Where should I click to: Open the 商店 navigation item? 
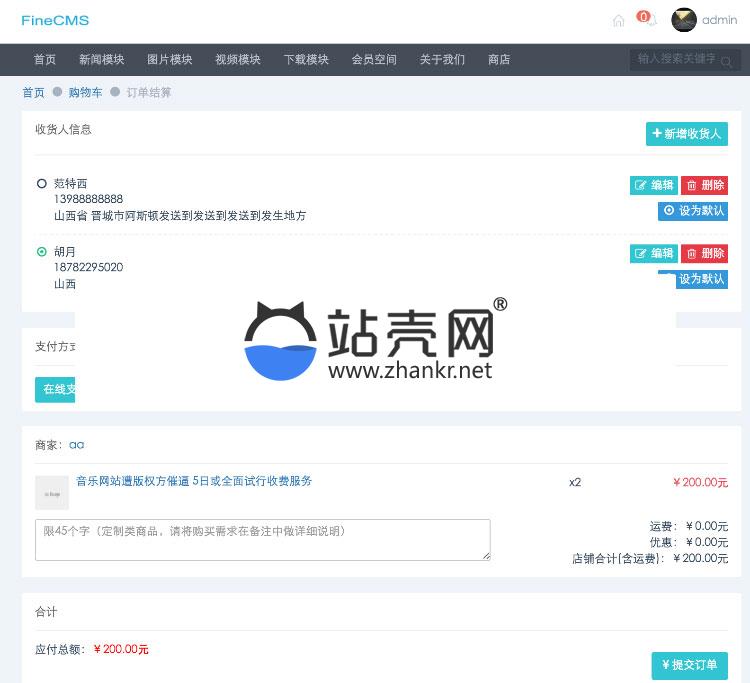(499, 60)
